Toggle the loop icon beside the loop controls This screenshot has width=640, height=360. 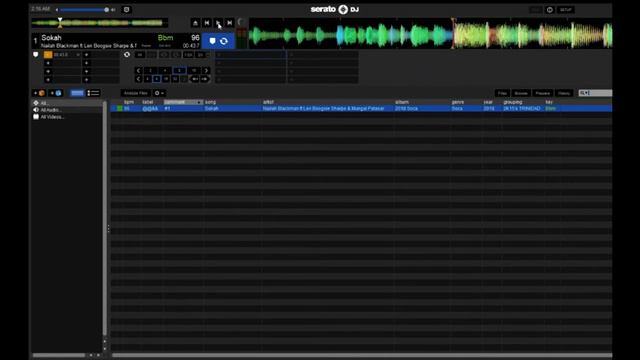click(127, 54)
